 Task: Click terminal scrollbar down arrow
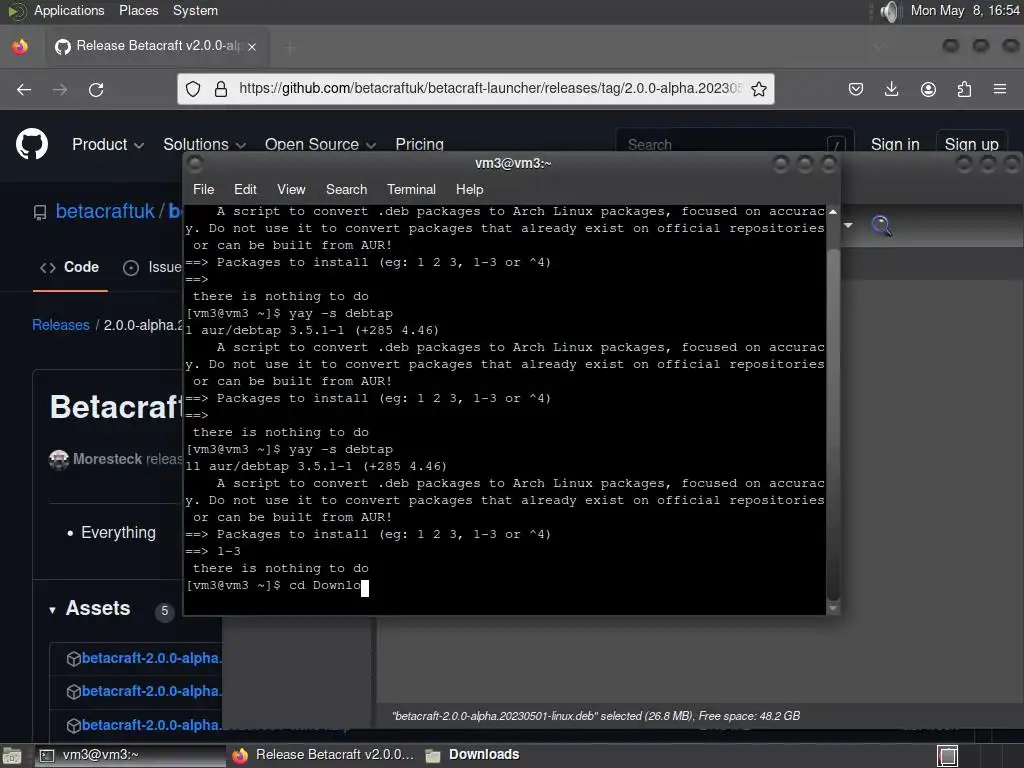(x=833, y=609)
